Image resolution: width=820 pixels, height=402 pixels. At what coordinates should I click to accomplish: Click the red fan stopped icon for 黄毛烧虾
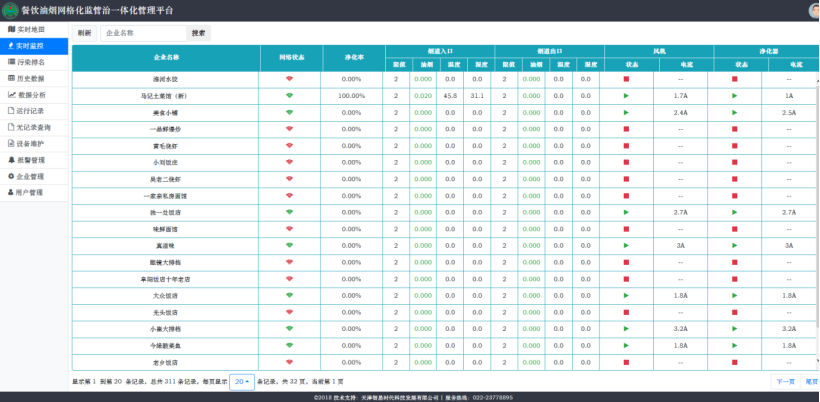click(626, 146)
